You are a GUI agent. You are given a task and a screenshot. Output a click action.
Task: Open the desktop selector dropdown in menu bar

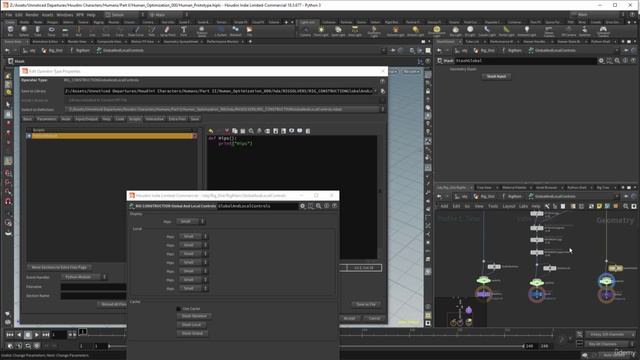click(x=124, y=15)
